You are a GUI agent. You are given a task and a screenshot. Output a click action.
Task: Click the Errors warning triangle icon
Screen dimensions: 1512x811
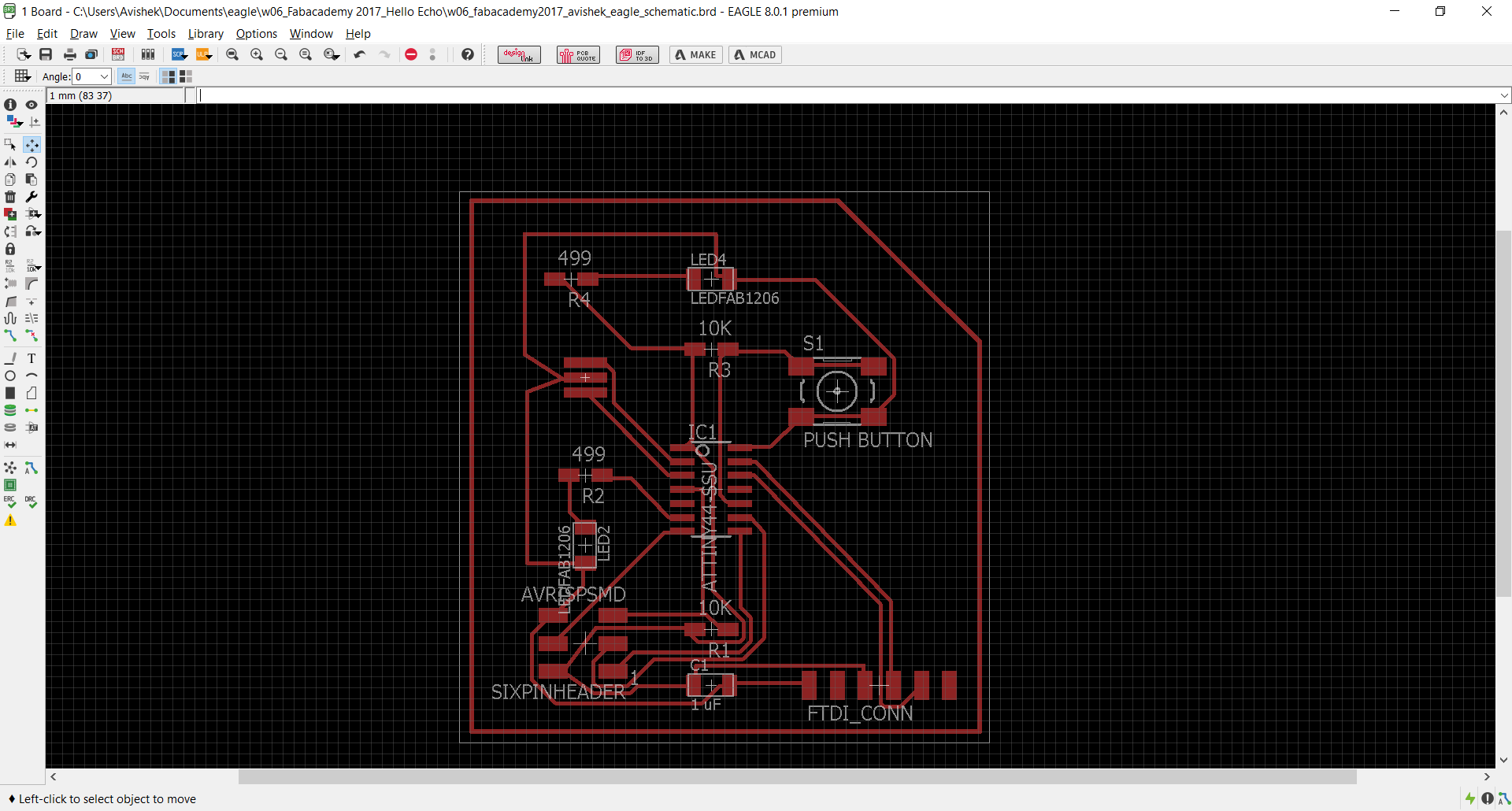pos(10,520)
